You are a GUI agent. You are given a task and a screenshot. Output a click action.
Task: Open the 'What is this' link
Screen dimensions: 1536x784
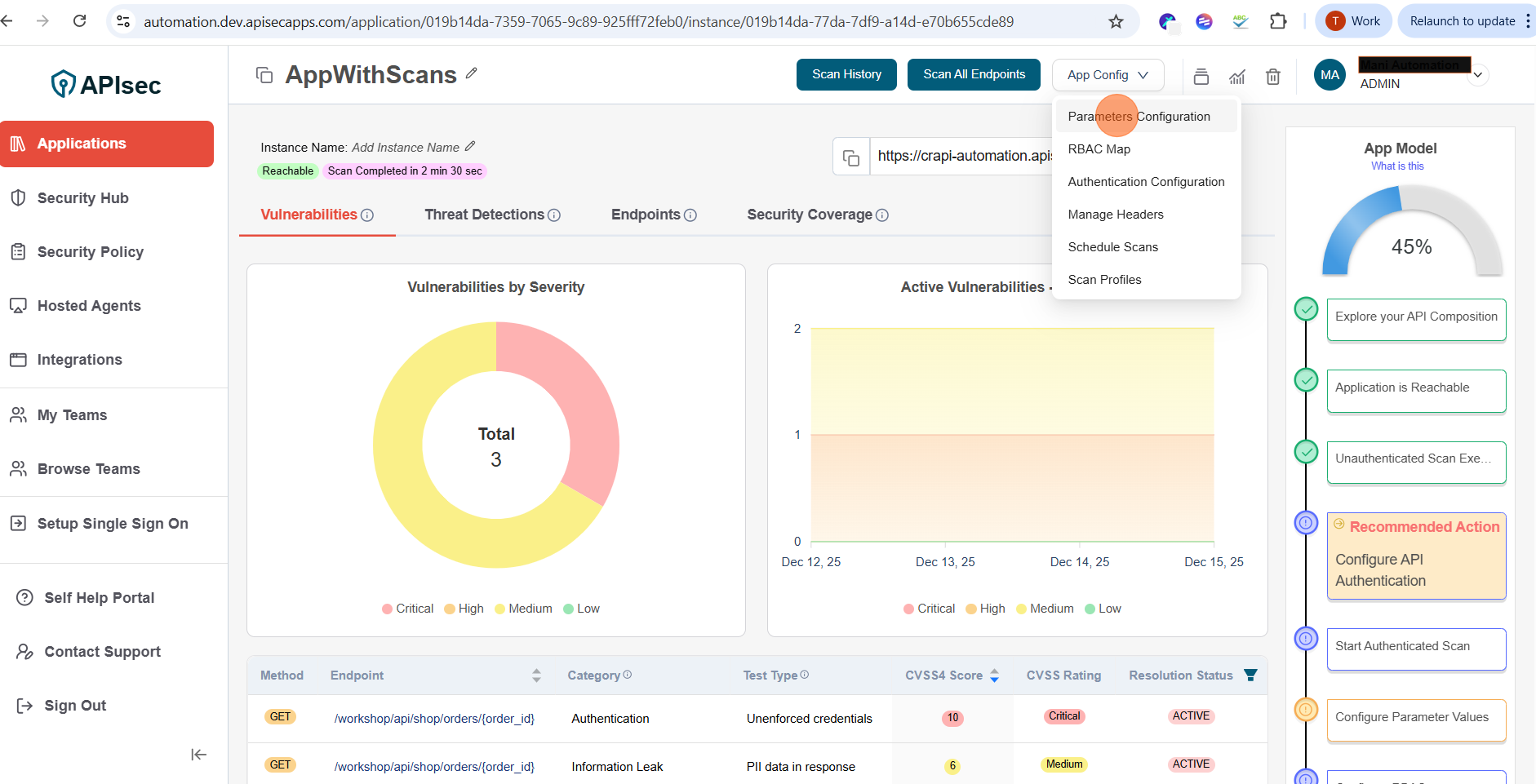click(1397, 166)
